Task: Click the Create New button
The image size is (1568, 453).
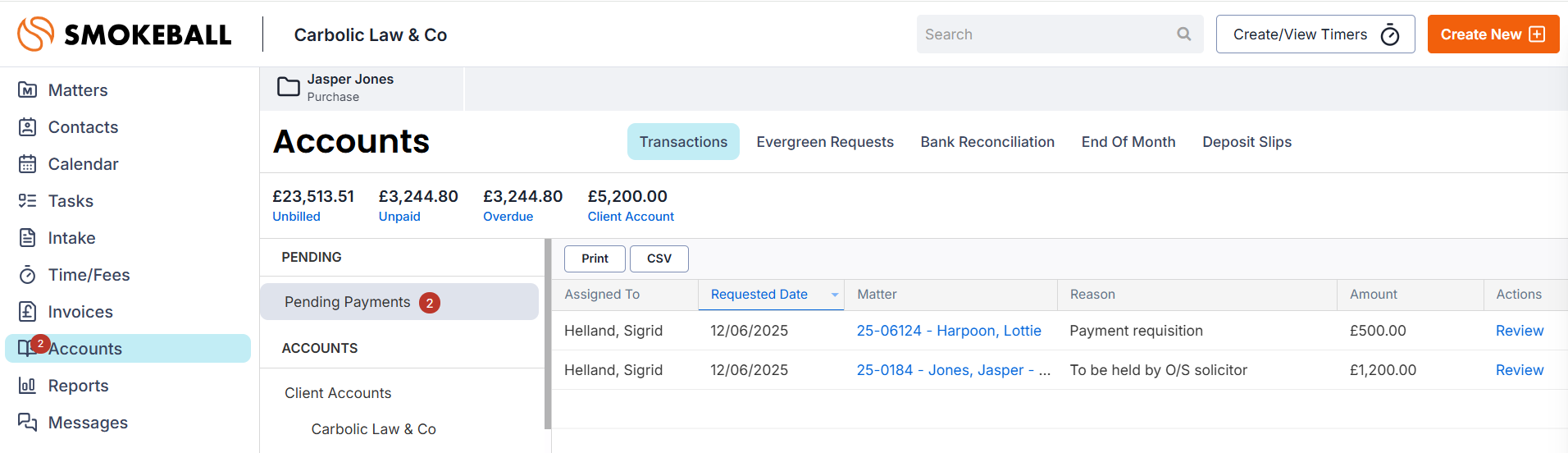Action: [1493, 34]
